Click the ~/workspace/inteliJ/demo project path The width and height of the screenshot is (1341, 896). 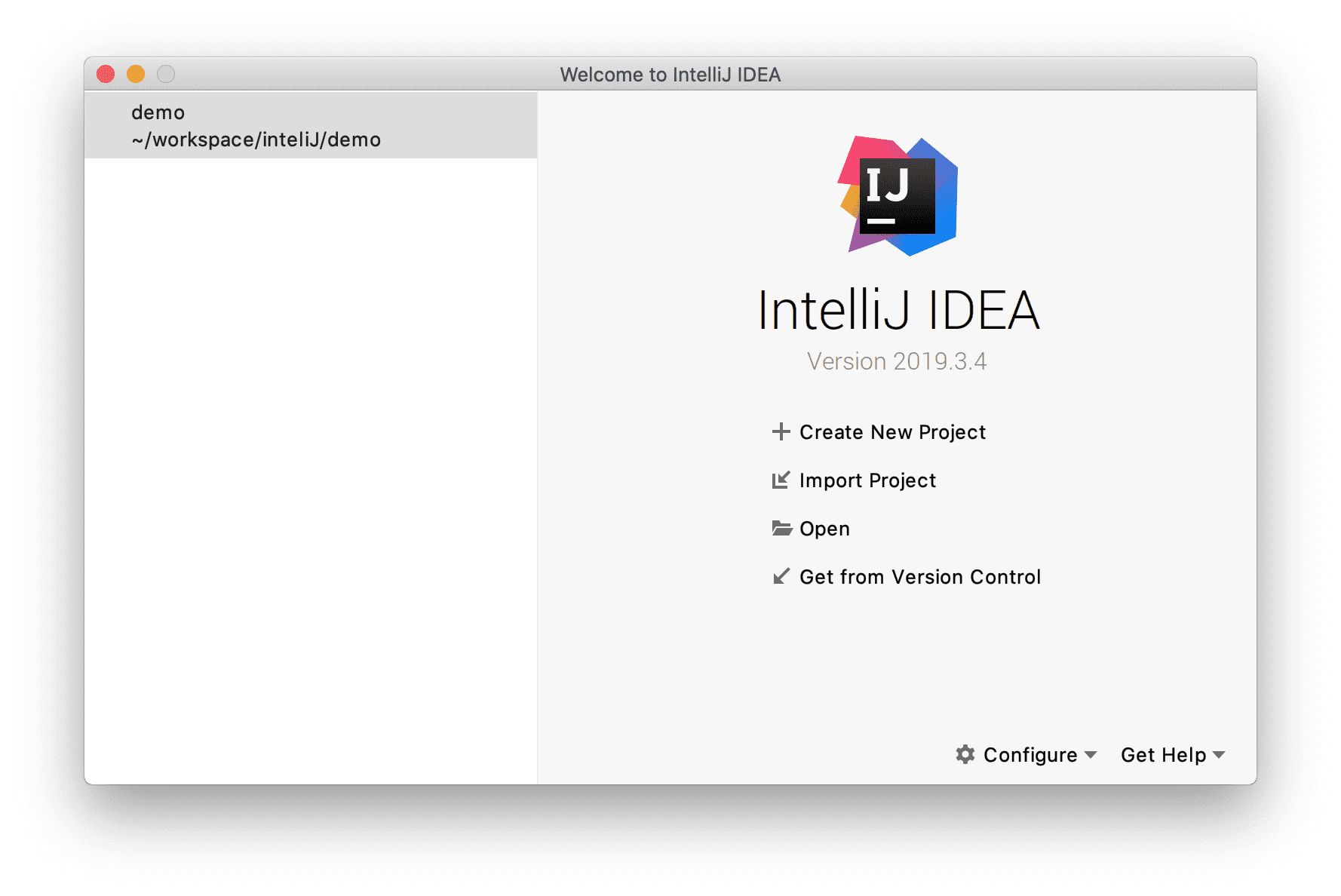256,140
